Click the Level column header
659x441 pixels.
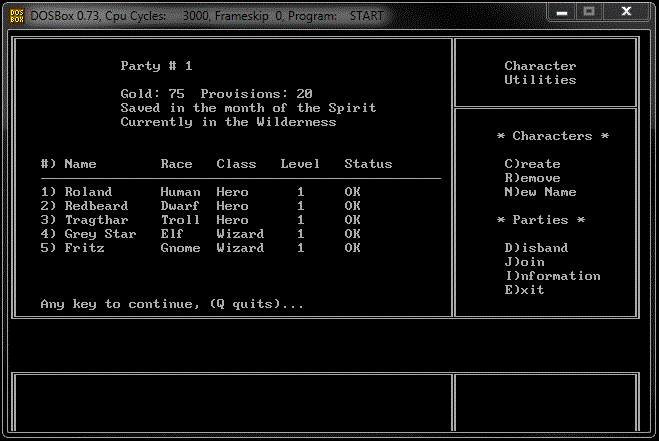[300, 164]
